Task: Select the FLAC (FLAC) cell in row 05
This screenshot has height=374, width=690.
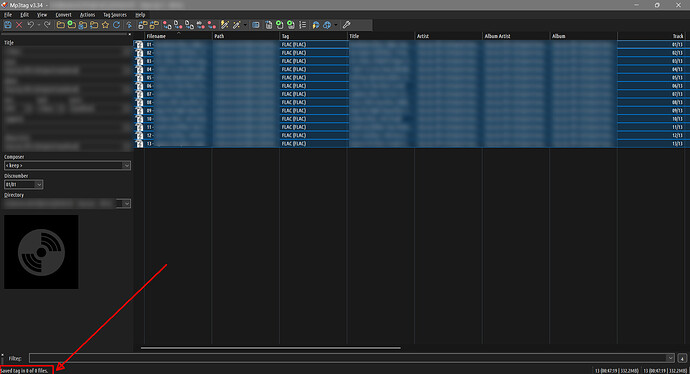Action: click(x=313, y=77)
